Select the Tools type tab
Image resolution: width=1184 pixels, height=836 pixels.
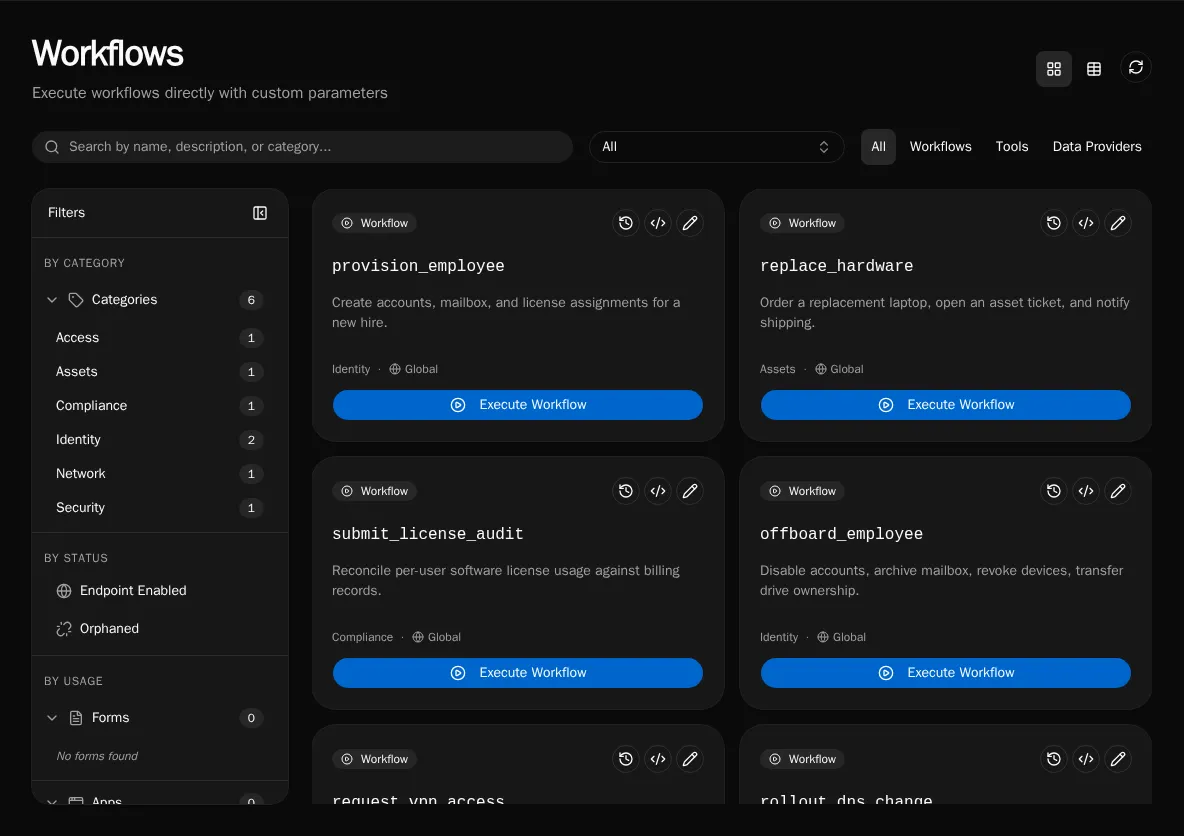tap(1012, 147)
